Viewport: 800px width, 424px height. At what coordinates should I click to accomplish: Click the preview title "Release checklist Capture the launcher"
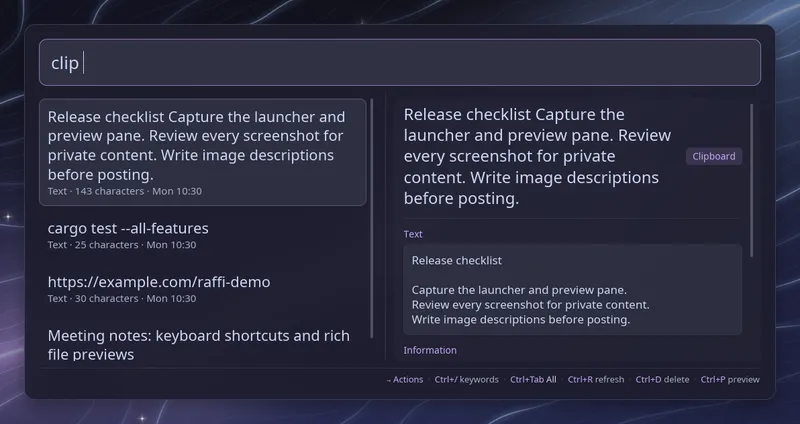coord(537,156)
